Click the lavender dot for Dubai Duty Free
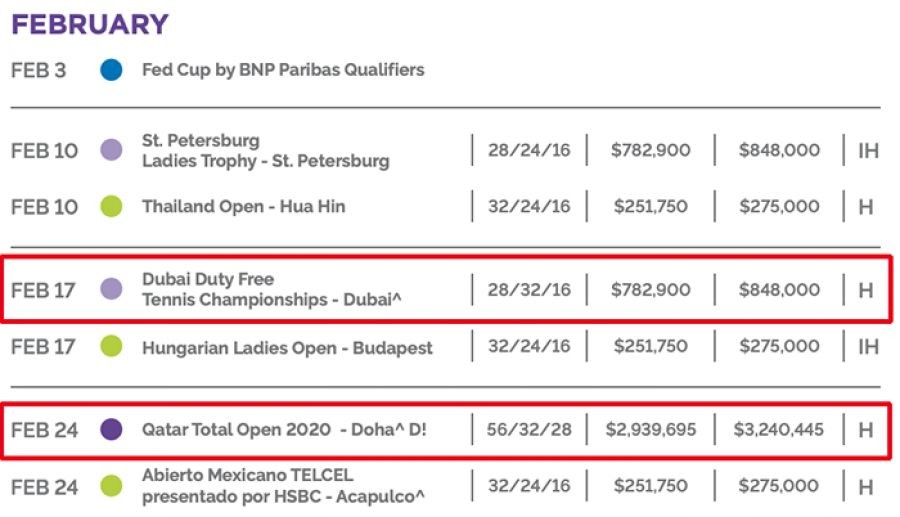 click(x=111, y=289)
